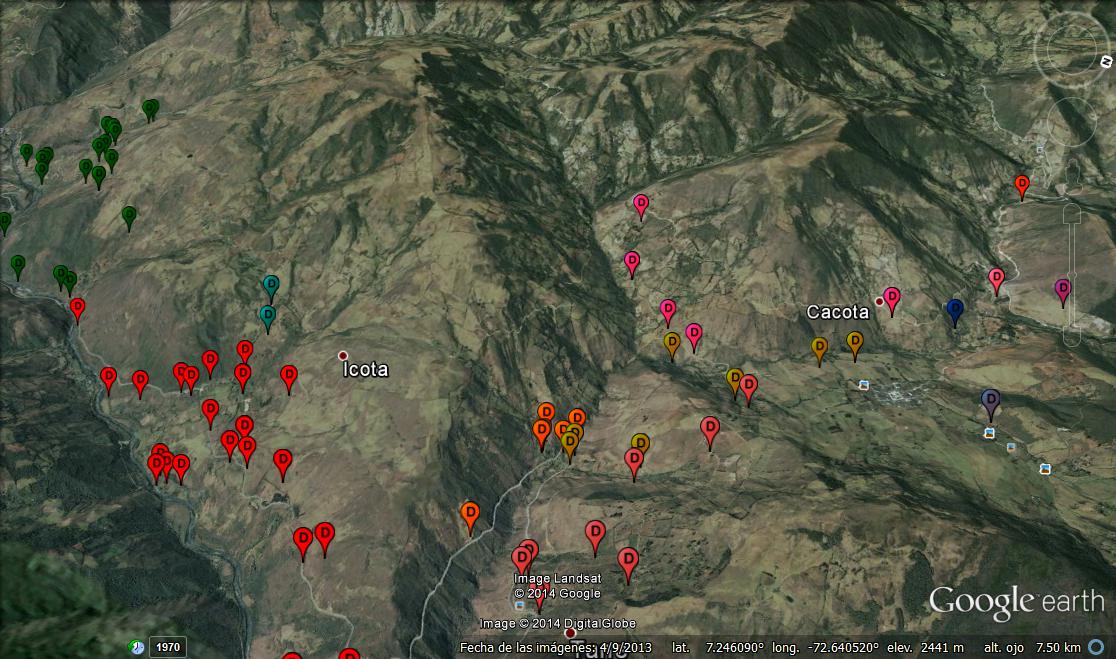This screenshot has height=659, width=1116.
Task: Click the orange D pin on the road
Action: click(470, 514)
